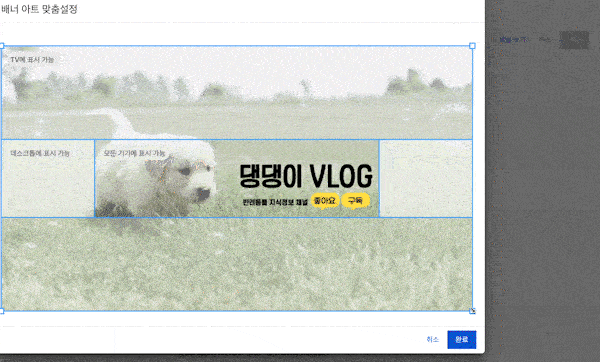Click the bottom-left crop corner handle
The image size is (600, 362).
(1, 311)
